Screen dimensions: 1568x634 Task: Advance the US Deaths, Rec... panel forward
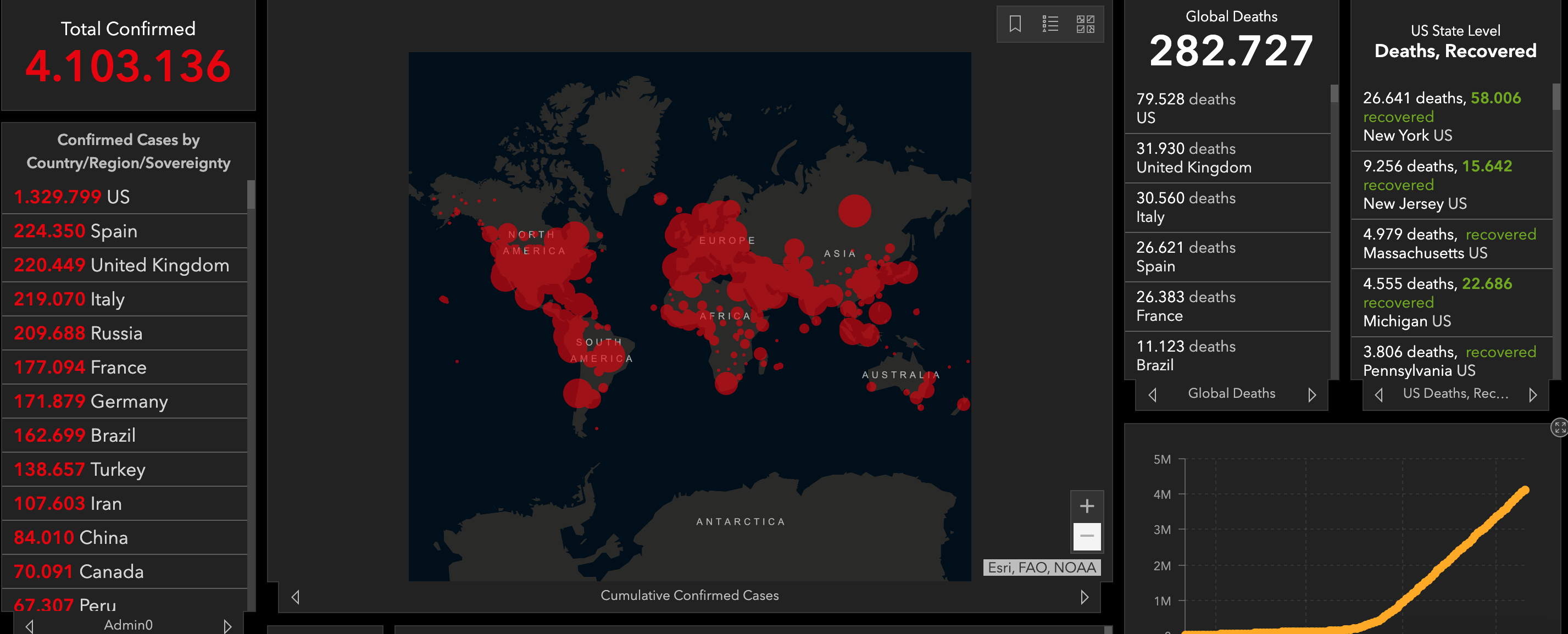pyautogui.click(x=1533, y=395)
